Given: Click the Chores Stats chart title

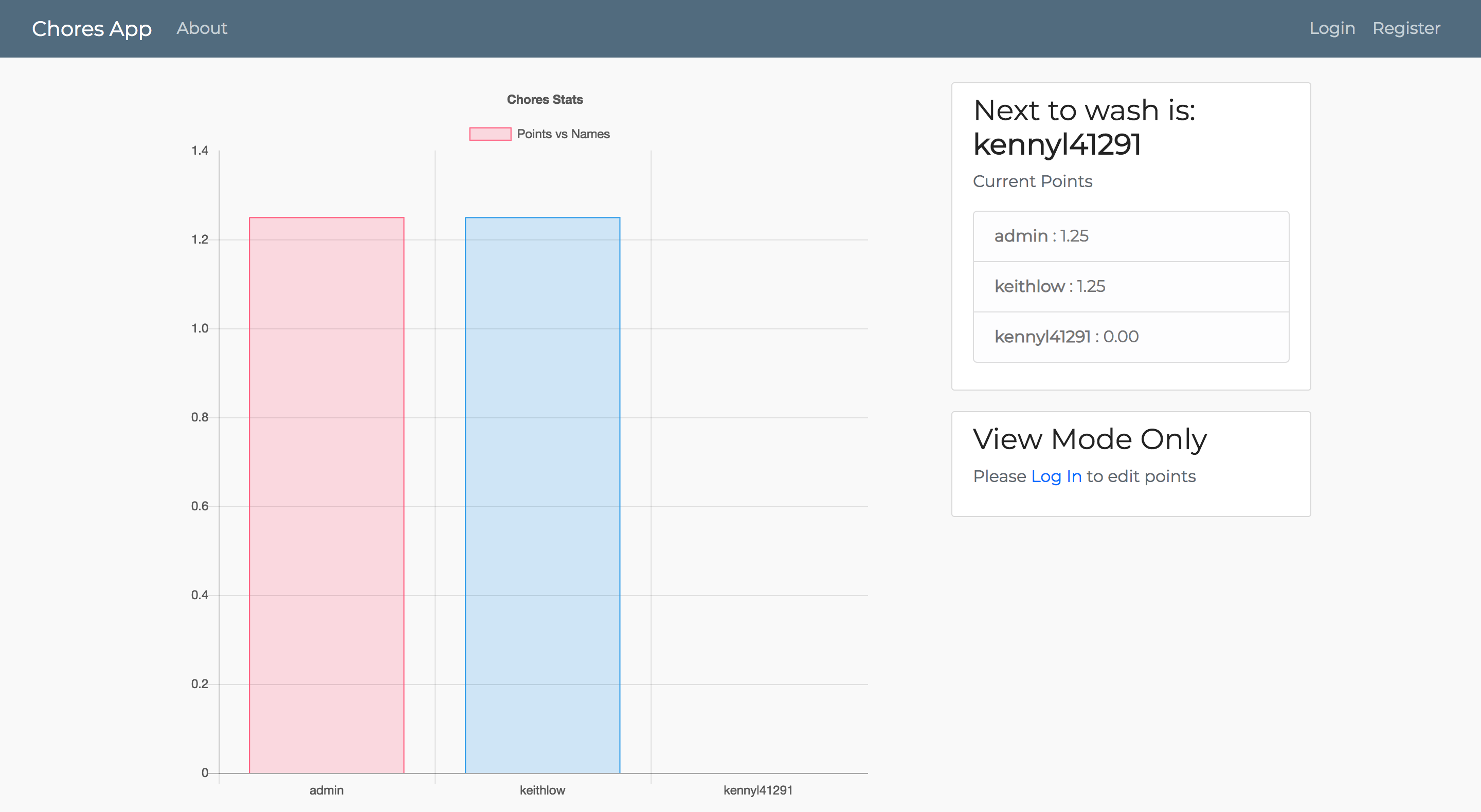Looking at the screenshot, I should (x=545, y=99).
